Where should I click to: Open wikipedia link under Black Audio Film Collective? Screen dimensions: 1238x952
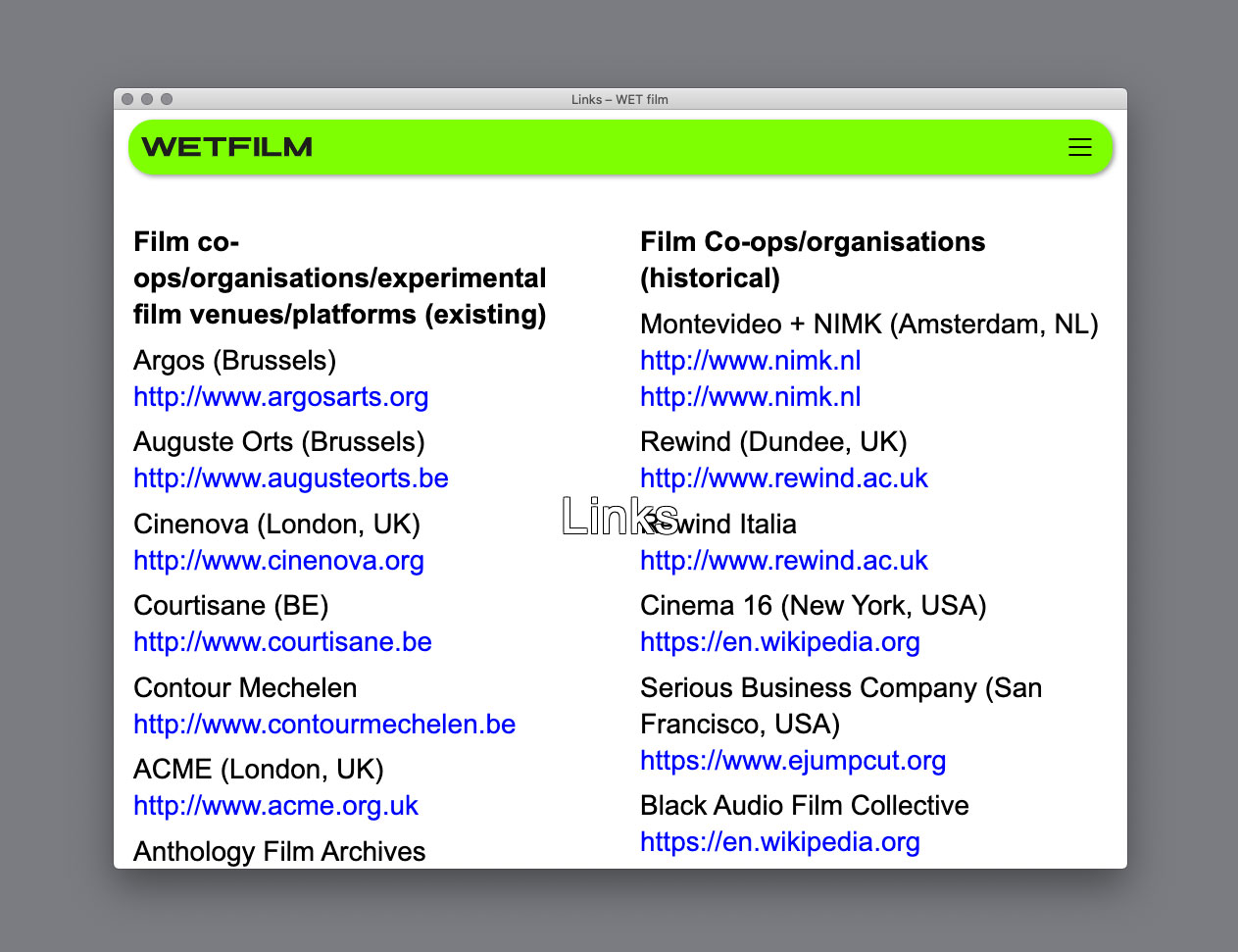pyautogui.click(x=780, y=842)
